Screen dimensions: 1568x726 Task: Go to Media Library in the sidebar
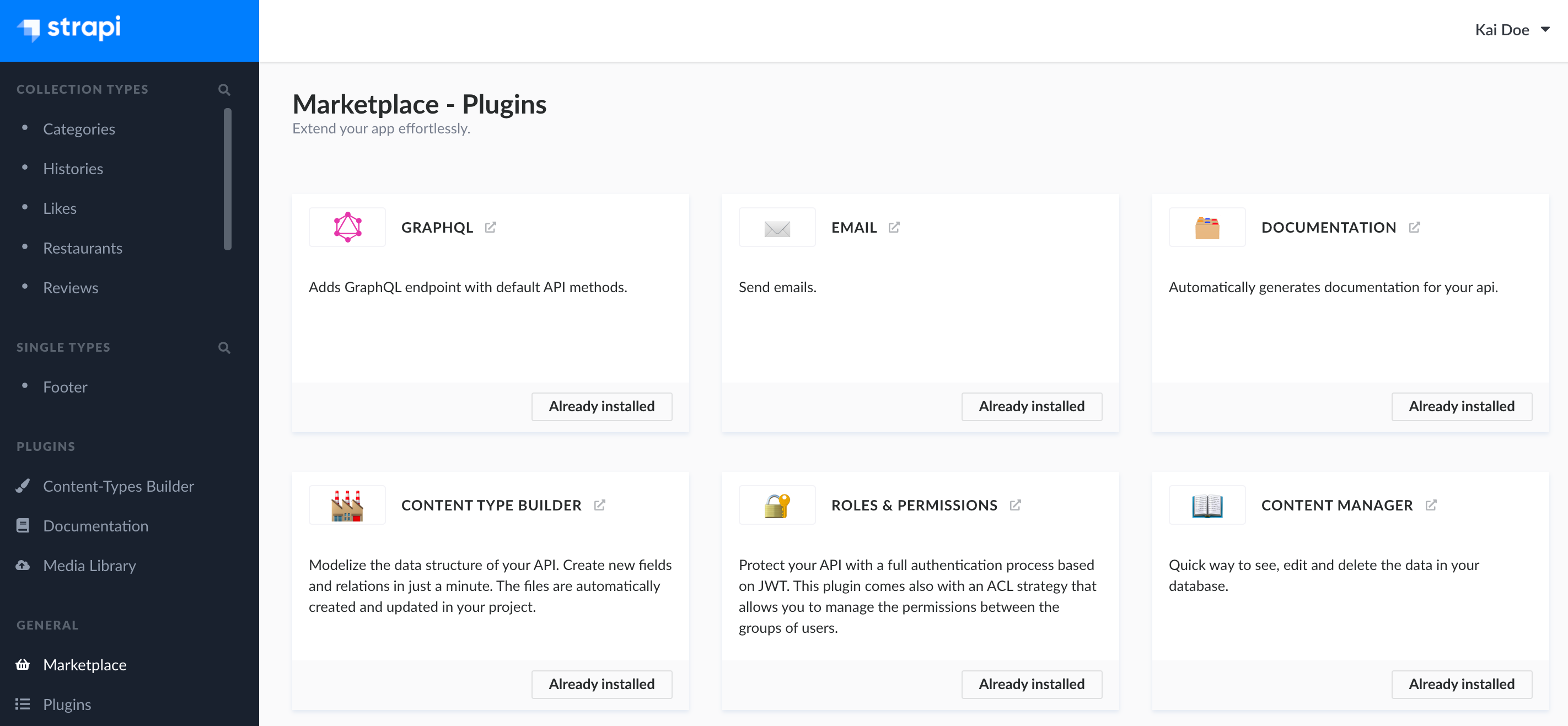(89, 566)
